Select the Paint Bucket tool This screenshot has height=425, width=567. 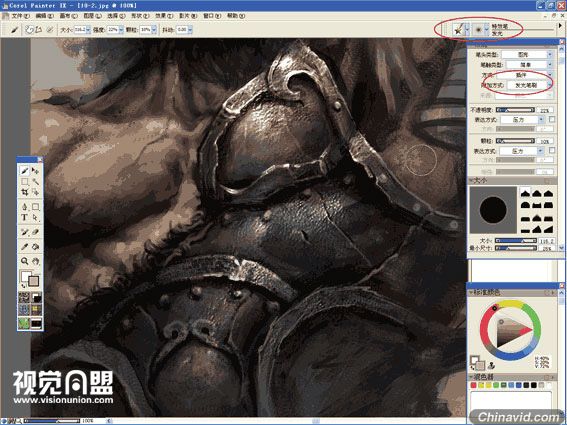(x=35, y=247)
